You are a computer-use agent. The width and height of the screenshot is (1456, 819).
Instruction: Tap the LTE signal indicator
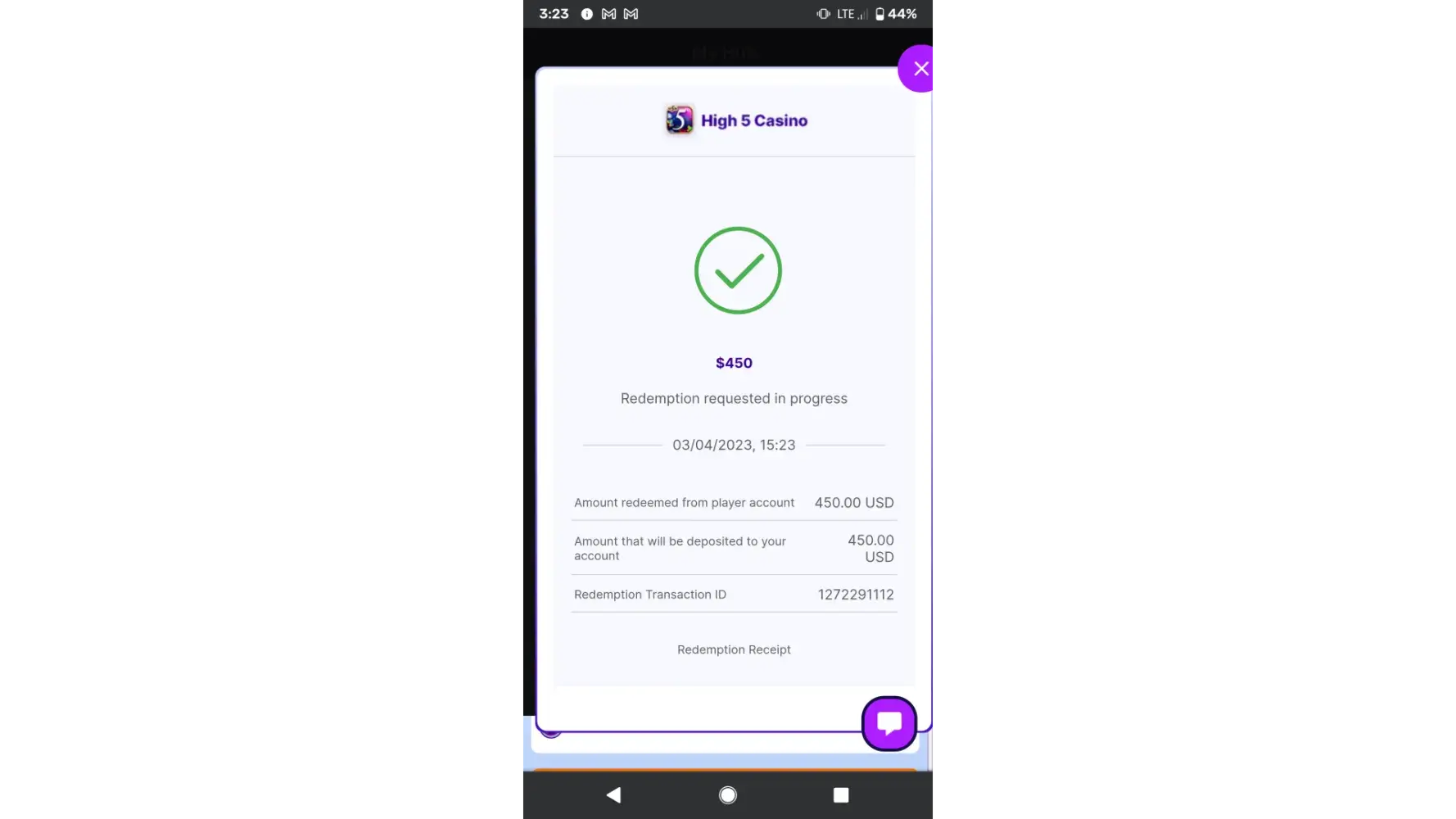click(852, 14)
